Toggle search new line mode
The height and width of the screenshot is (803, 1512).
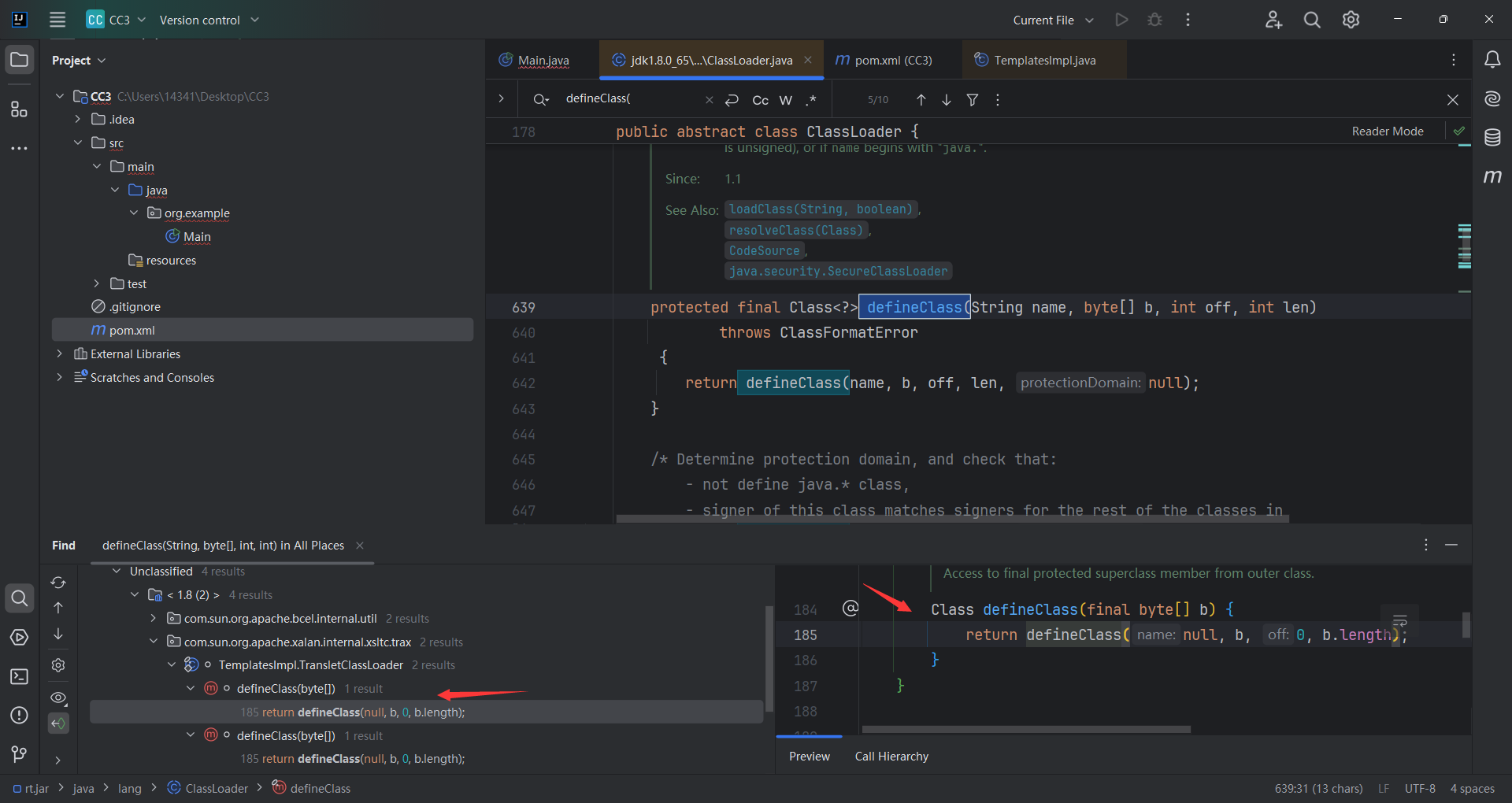(732, 100)
